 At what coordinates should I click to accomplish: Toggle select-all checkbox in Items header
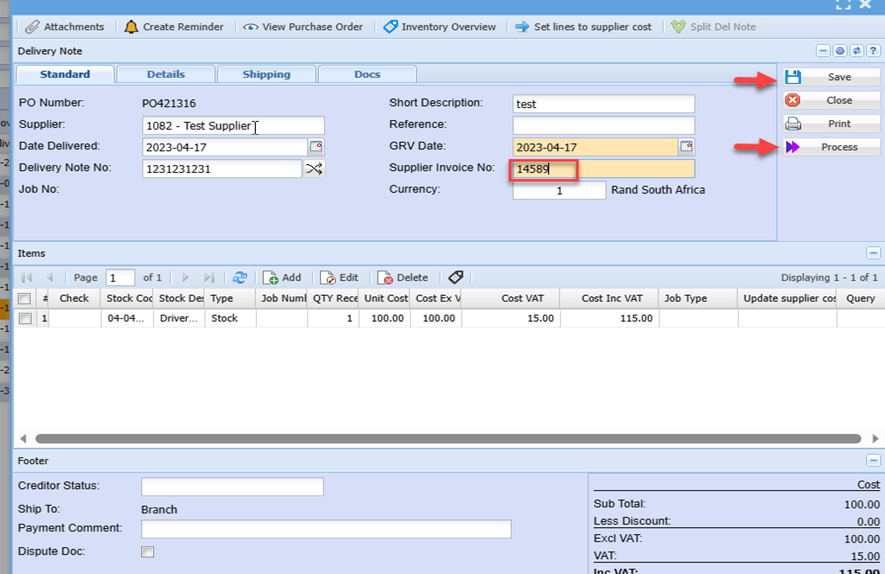coord(25,298)
